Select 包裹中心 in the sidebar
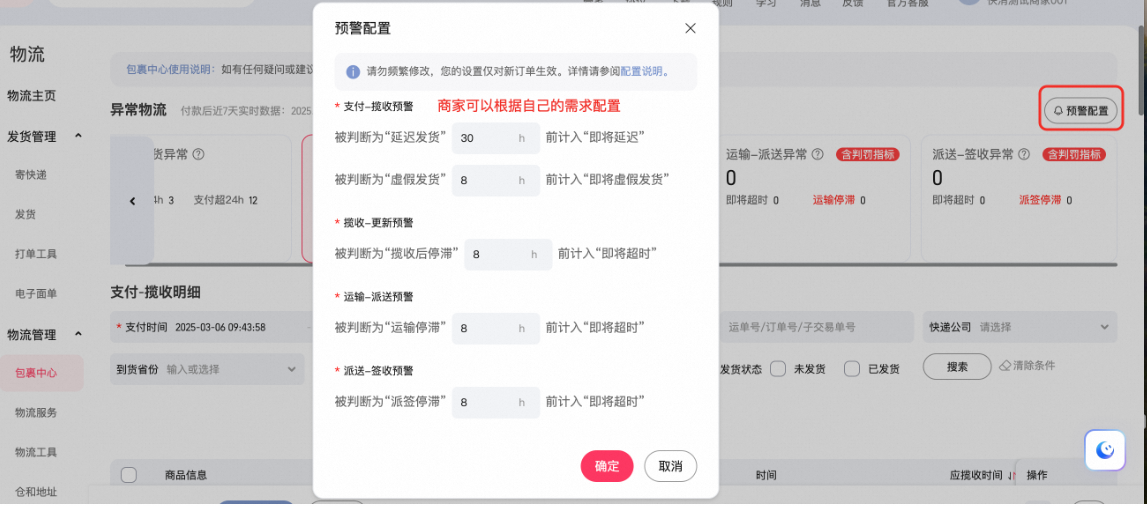Image resolution: width=1147 pixels, height=506 pixels. coord(42,373)
